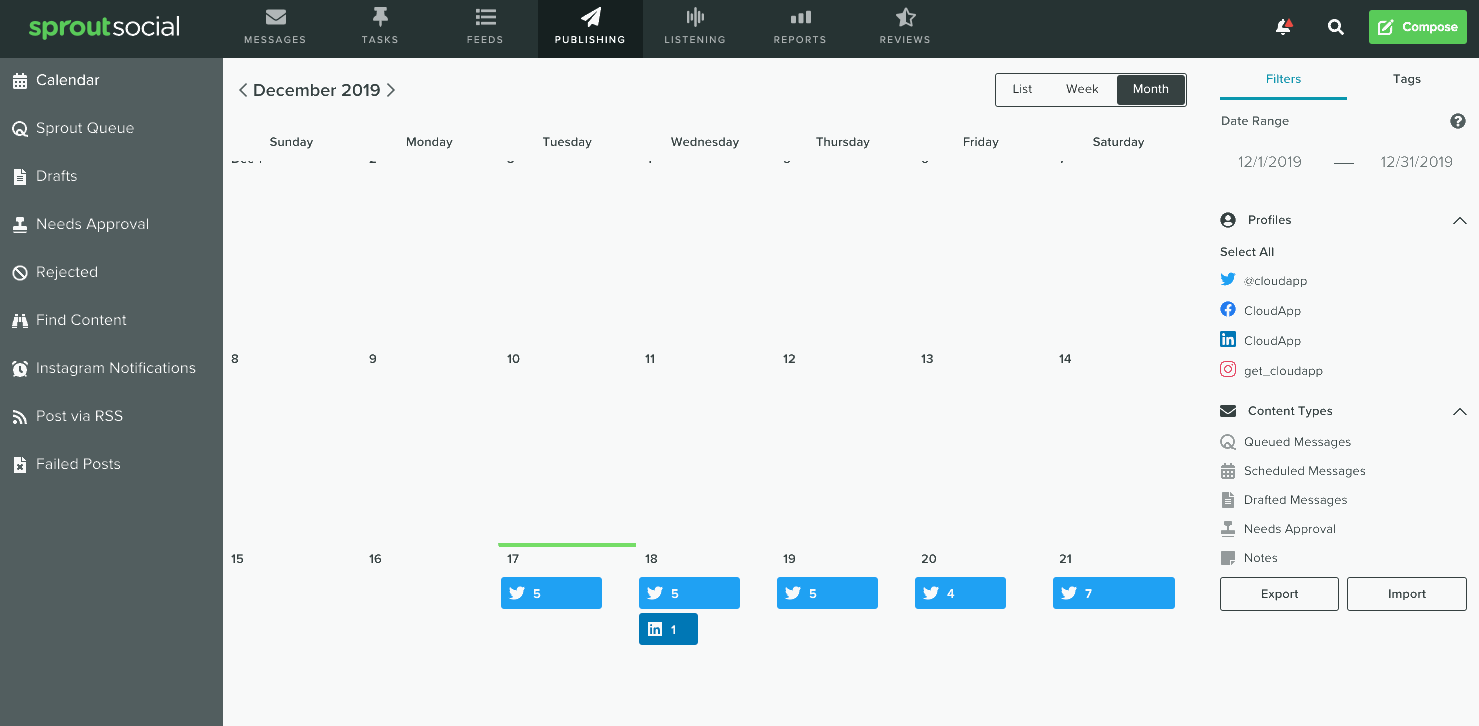Screen dimensions: 1479x726
Task: Click the end date 12/31/2019 field
Action: coord(1416,162)
